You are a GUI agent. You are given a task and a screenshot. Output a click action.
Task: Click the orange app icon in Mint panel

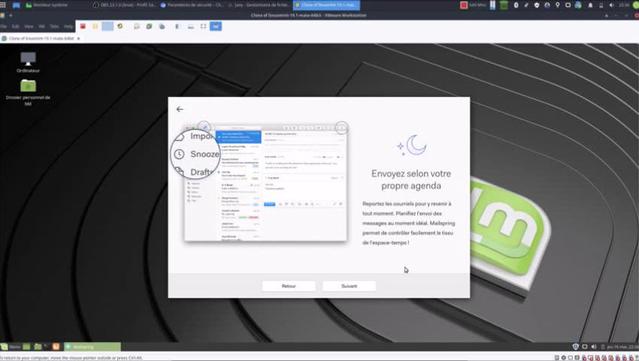point(56,347)
